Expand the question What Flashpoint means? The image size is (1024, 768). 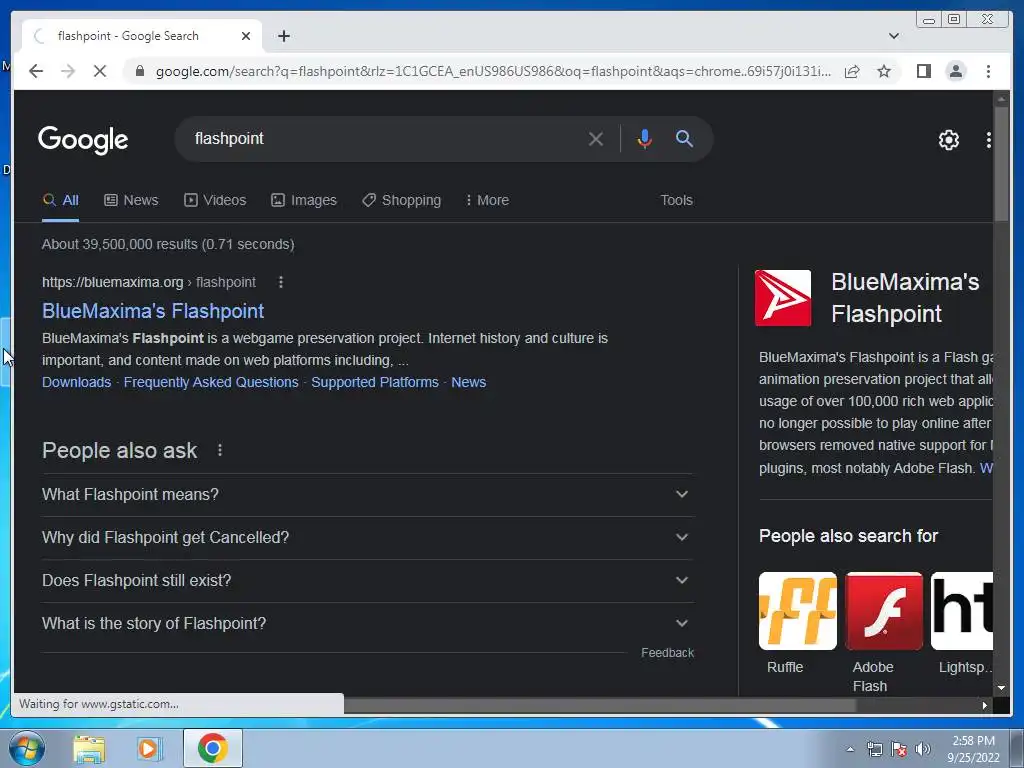coord(367,494)
